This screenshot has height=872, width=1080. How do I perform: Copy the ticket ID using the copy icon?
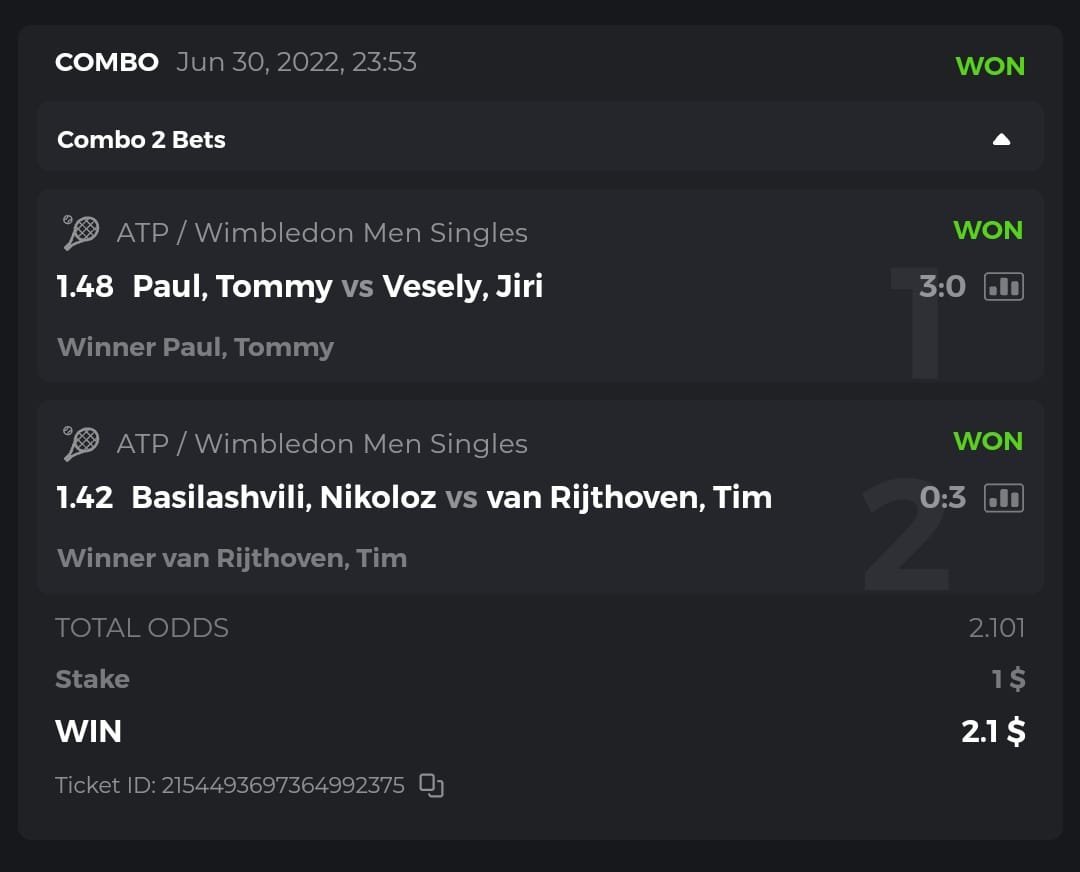431,786
